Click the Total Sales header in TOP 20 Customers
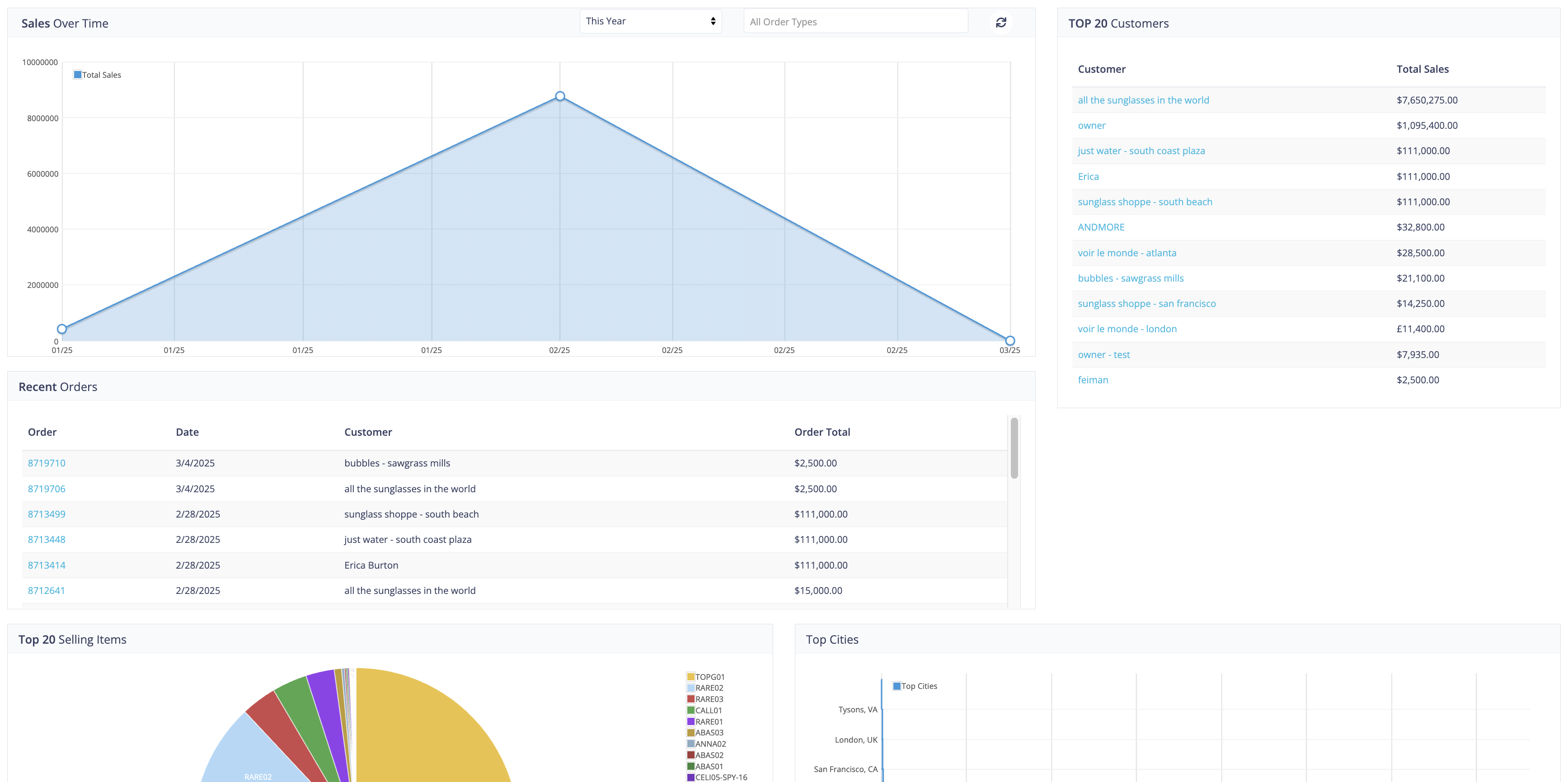 (x=1422, y=69)
